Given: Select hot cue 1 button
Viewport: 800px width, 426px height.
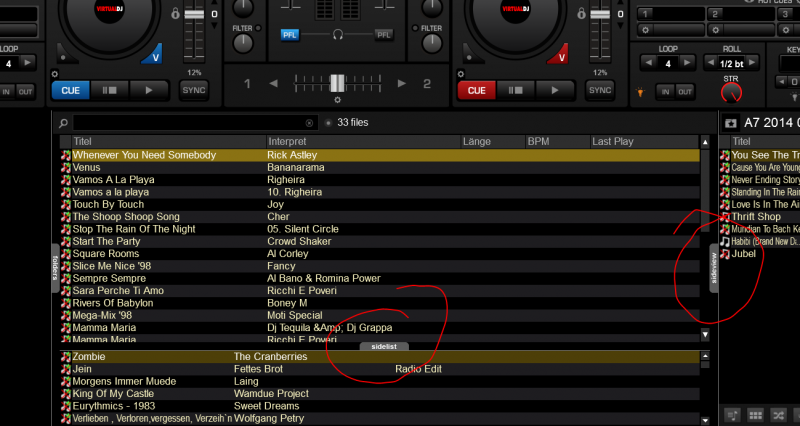Looking at the screenshot, I should click(x=671, y=14).
